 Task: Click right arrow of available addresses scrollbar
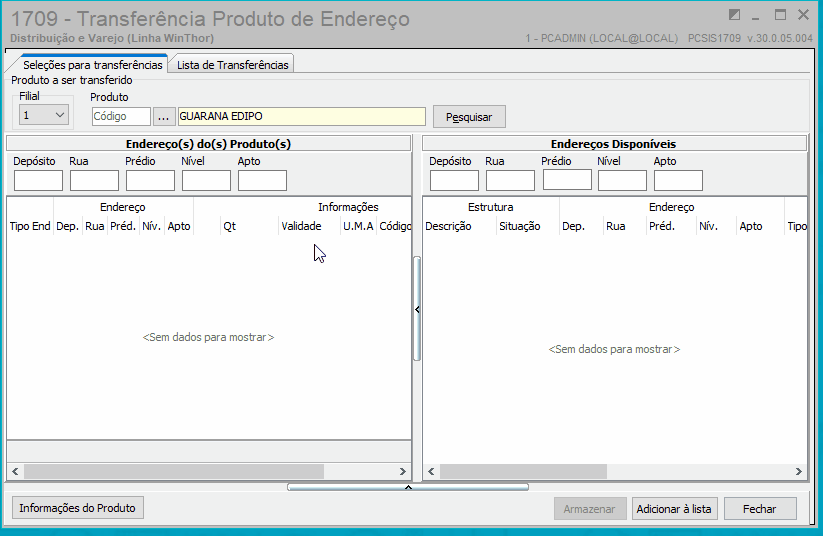[798, 471]
